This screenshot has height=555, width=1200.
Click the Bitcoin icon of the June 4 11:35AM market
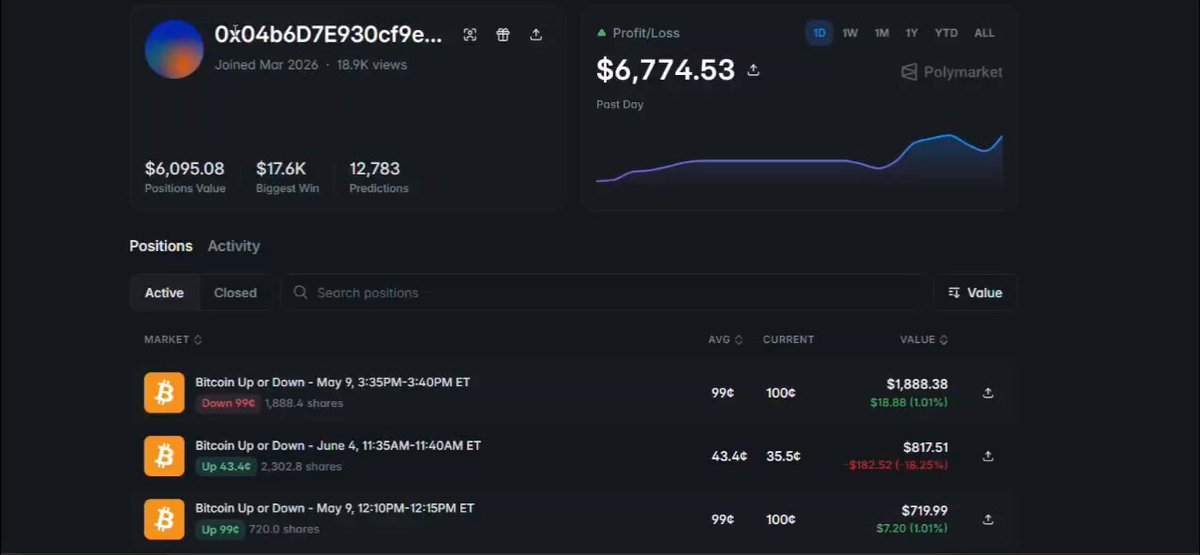tap(164, 456)
